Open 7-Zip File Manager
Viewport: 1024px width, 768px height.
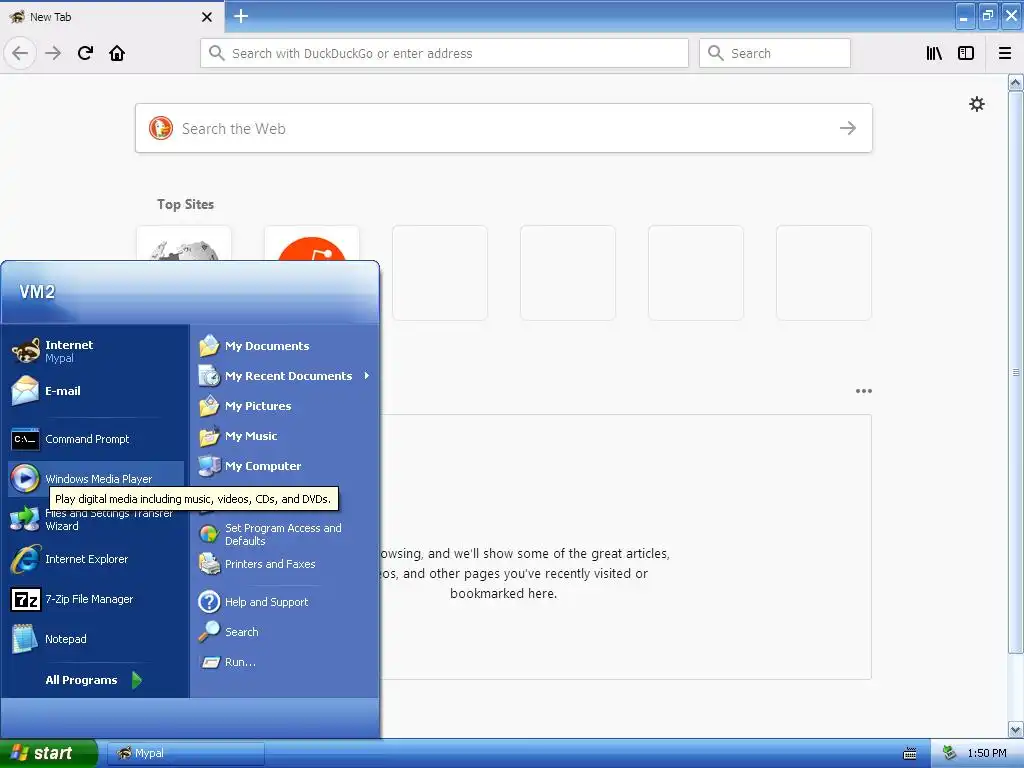95,599
